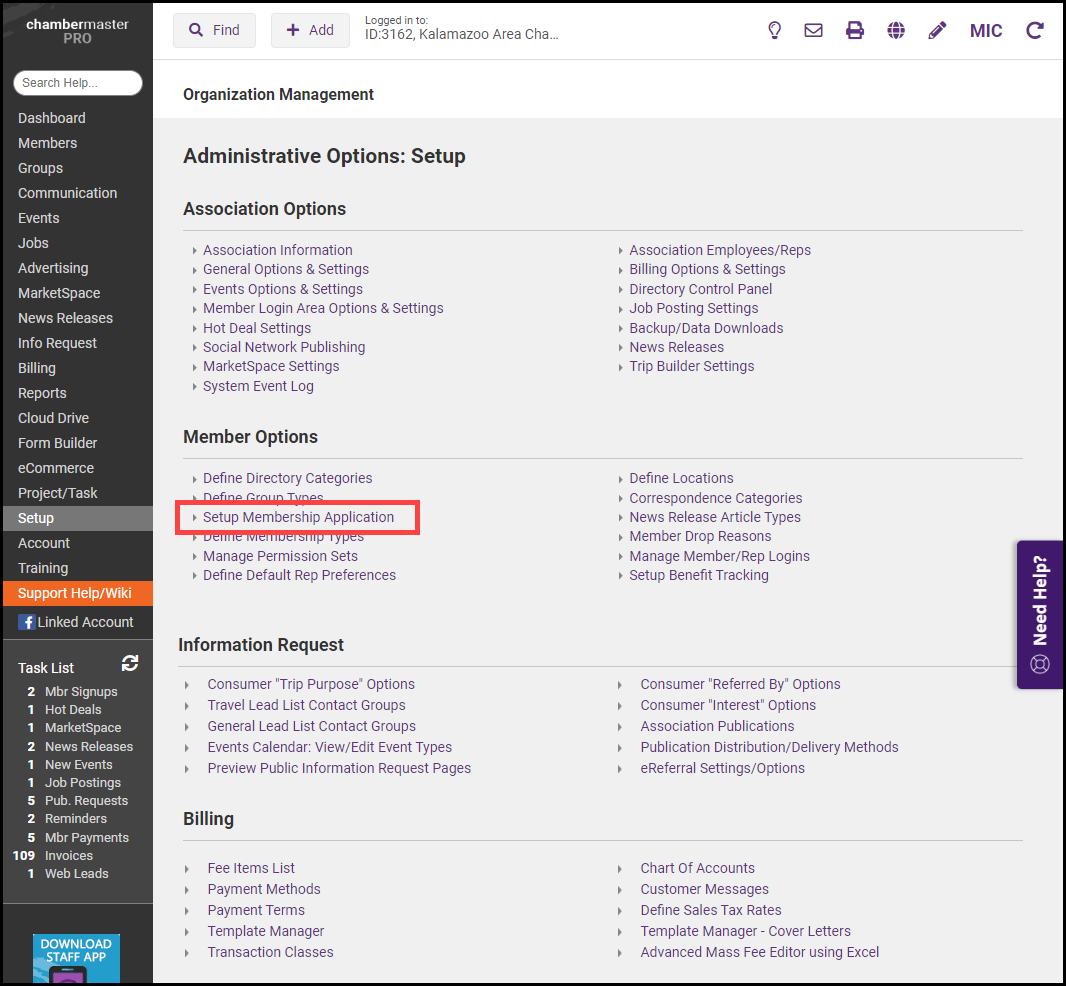The width and height of the screenshot is (1066, 986).
Task: Open the Find search button
Action: (x=214, y=31)
